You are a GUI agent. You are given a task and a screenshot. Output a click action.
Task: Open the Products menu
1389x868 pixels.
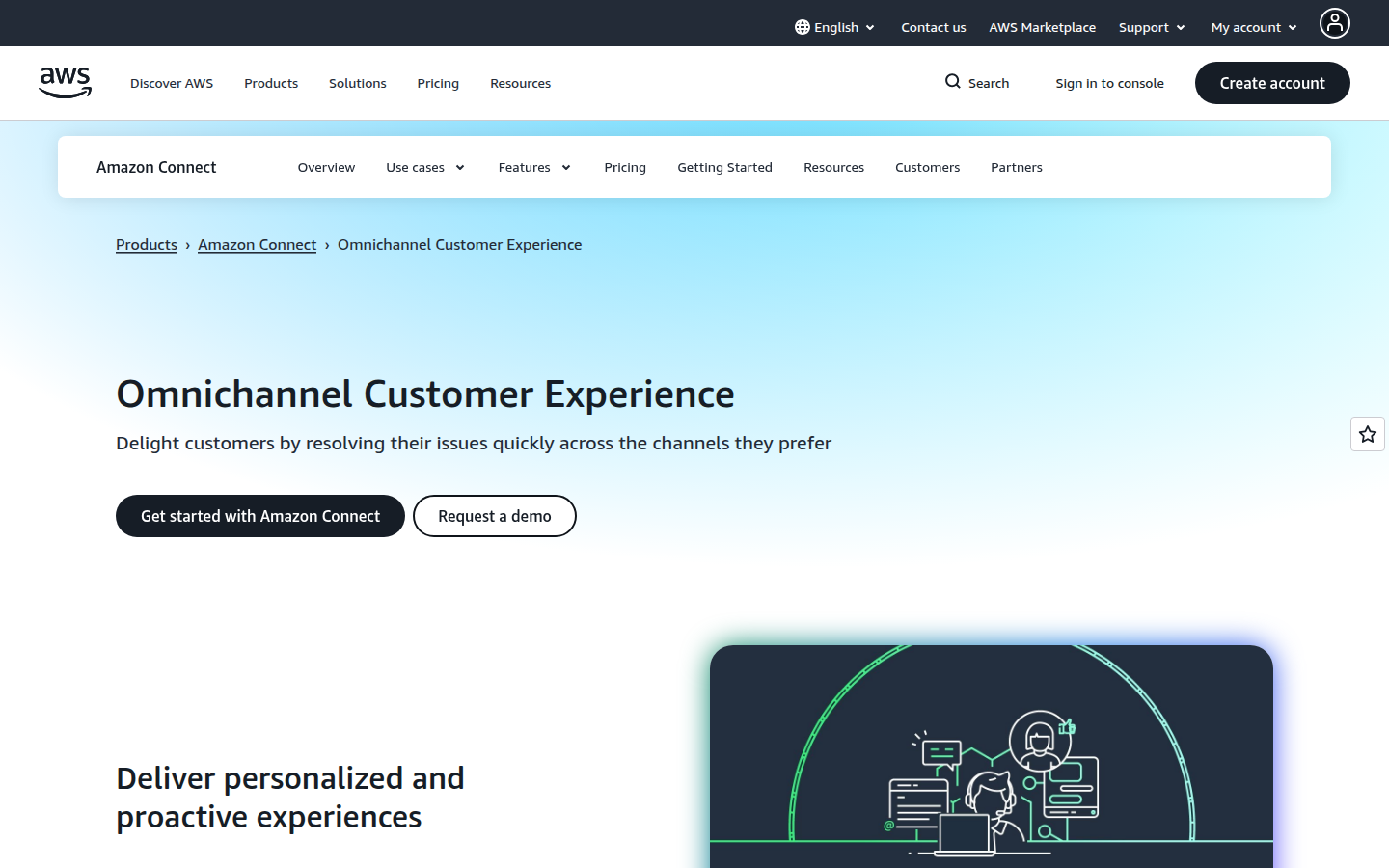[271, 83]
